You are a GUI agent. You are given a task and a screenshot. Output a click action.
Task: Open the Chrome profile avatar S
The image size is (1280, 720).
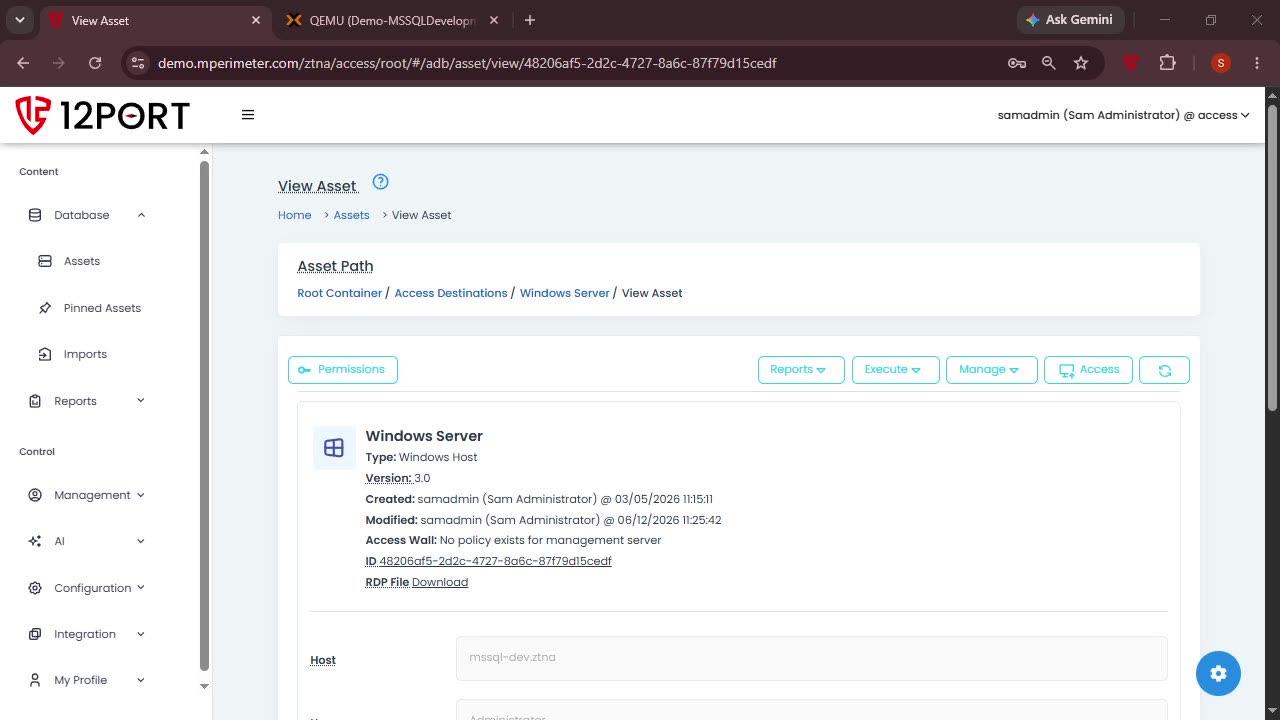click(x=1220, y=63)
